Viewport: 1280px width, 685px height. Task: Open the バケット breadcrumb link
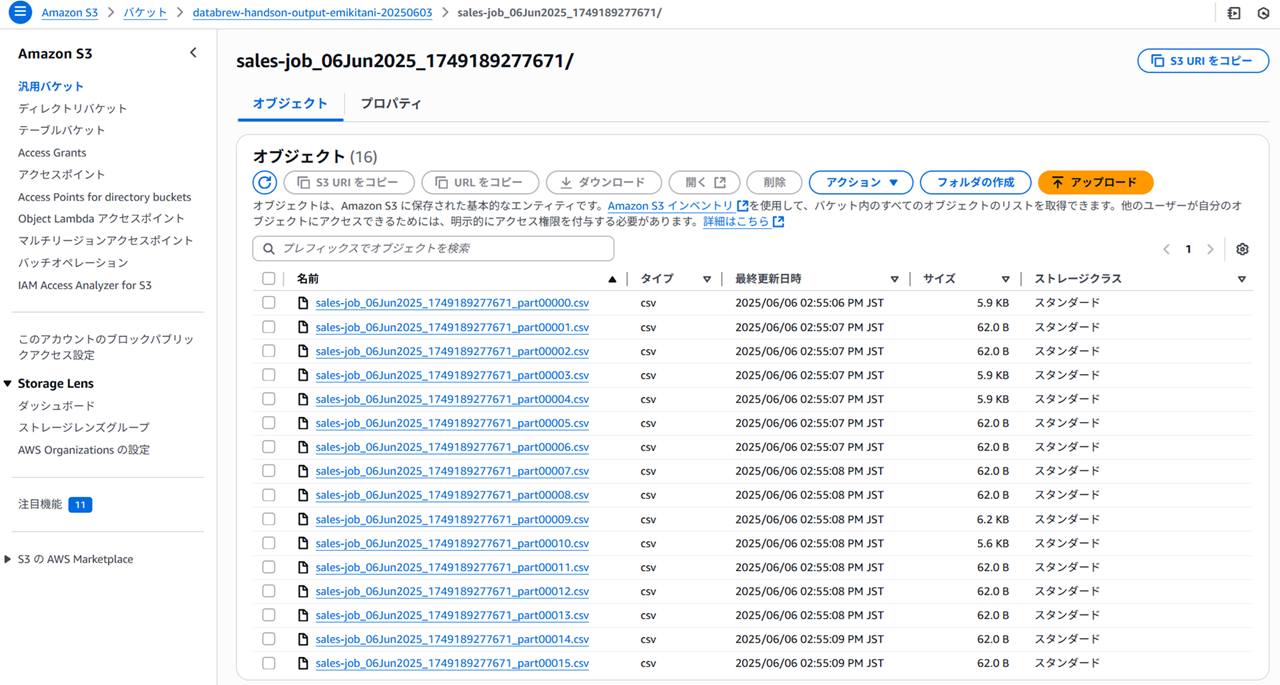[x=146, y=12]
